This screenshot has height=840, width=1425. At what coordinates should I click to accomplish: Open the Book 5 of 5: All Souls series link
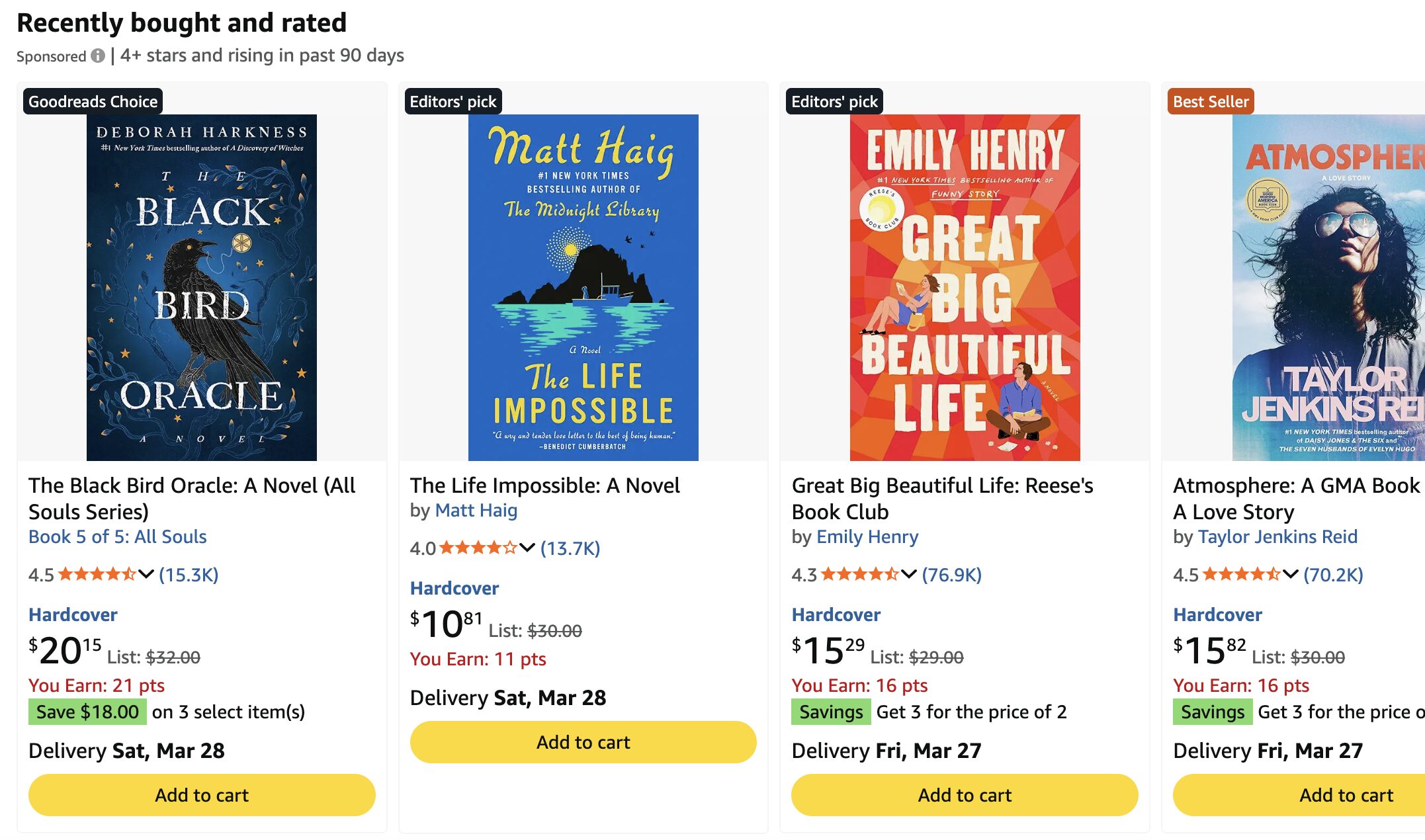coord(117,536)
